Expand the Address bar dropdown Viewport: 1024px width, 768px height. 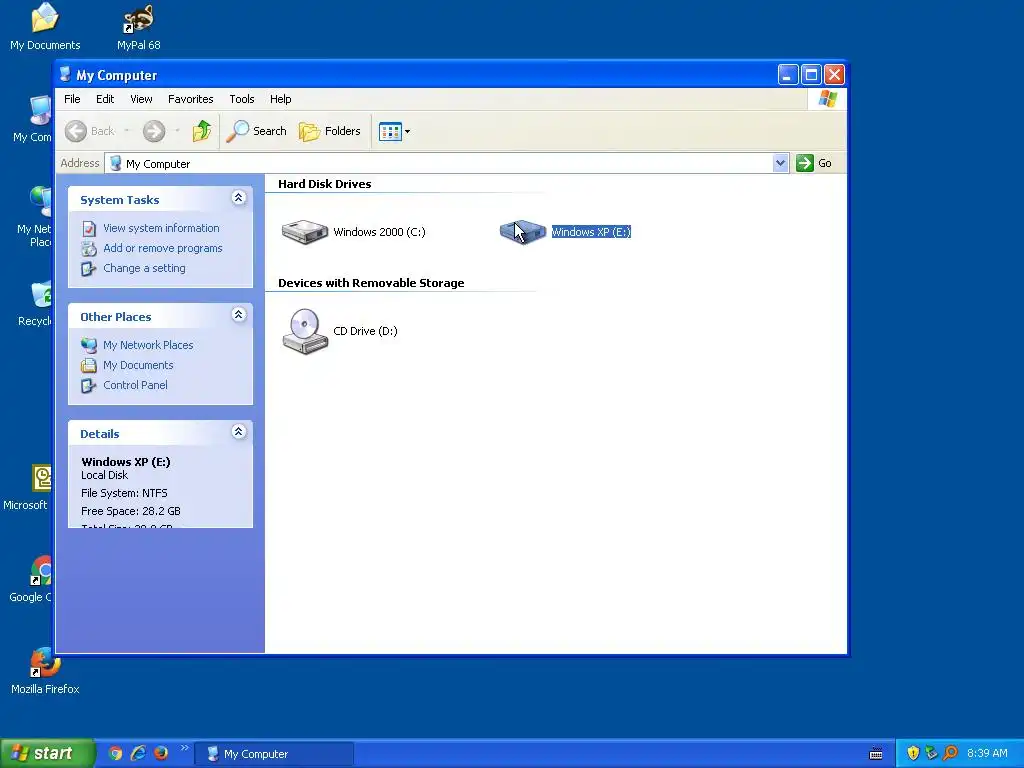(780, 163)
